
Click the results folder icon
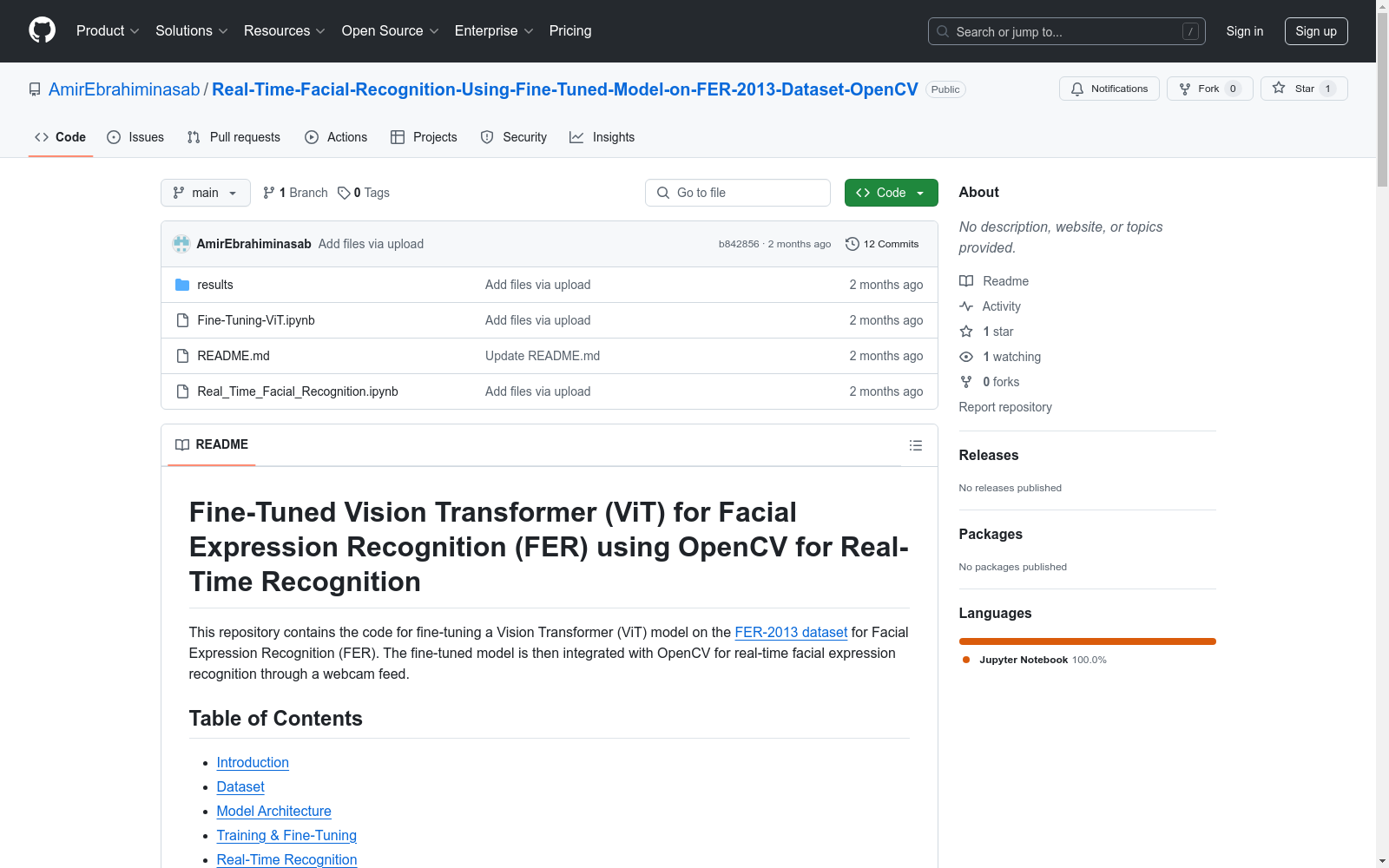pos(182,285)
